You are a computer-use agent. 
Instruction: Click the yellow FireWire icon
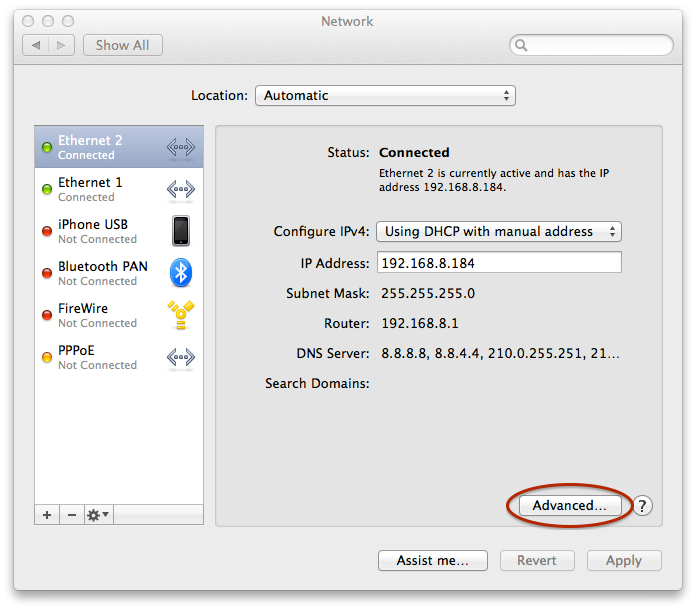pyautogui.click(x=181, y=315)
